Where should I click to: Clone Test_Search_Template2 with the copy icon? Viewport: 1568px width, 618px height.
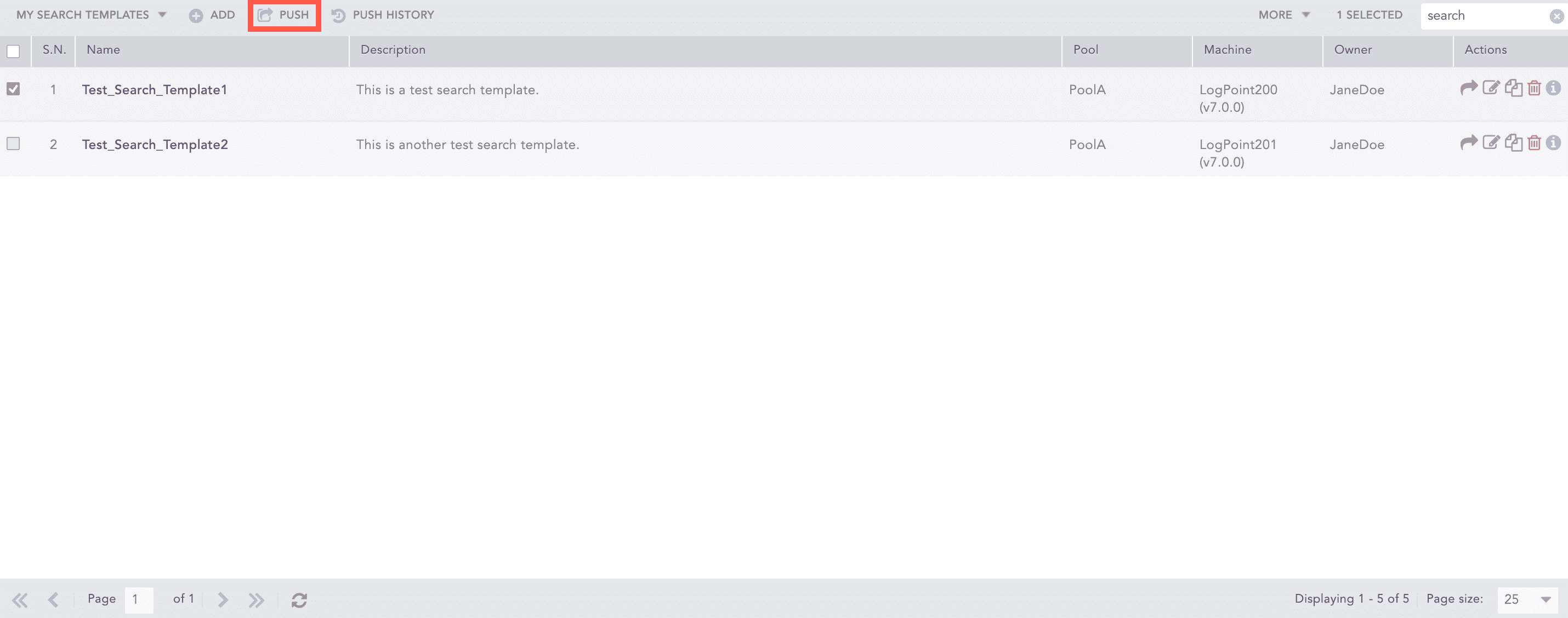coord(1513,143)
